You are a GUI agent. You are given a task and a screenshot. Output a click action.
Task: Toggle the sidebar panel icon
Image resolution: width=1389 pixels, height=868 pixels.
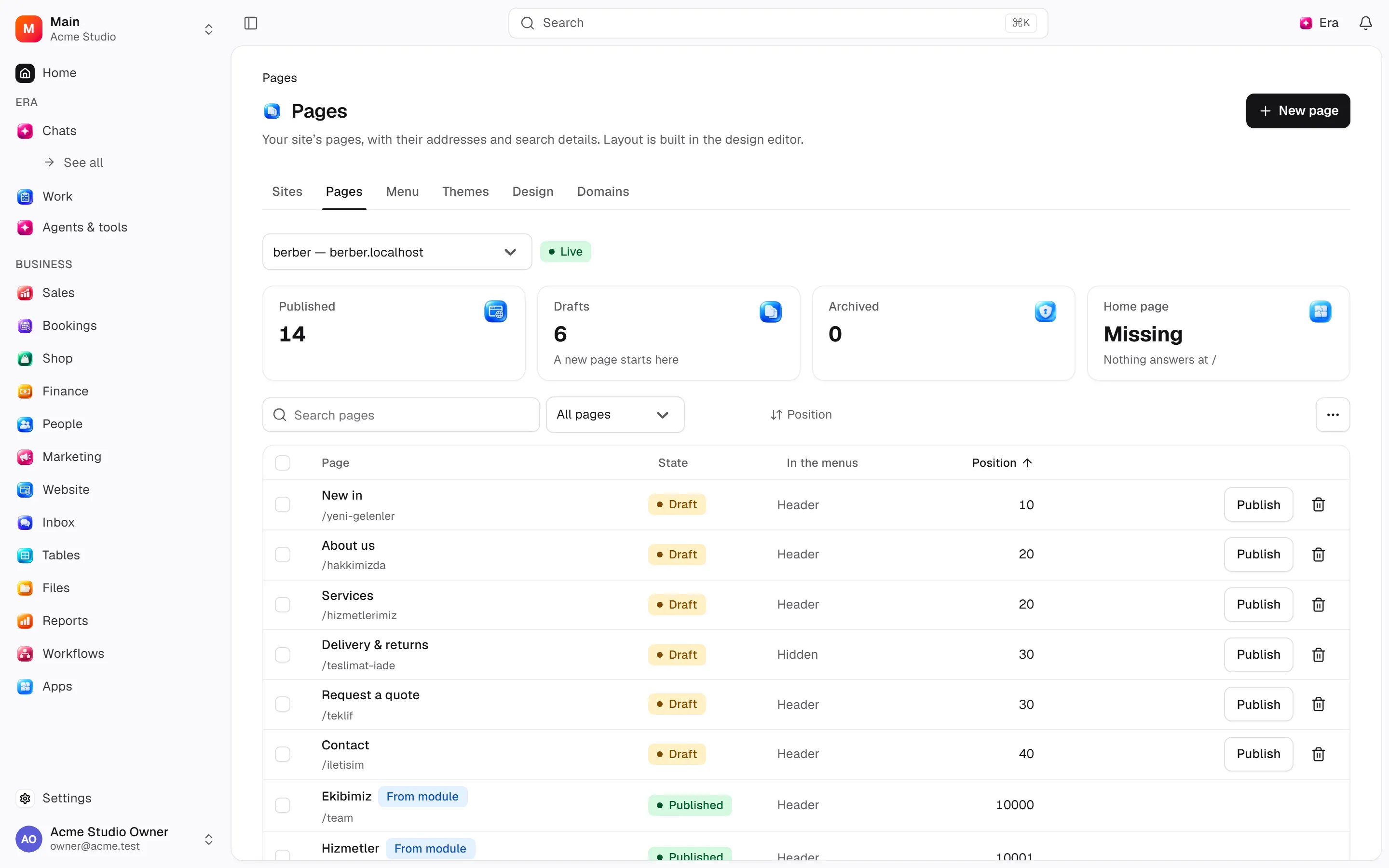[251, 23]
